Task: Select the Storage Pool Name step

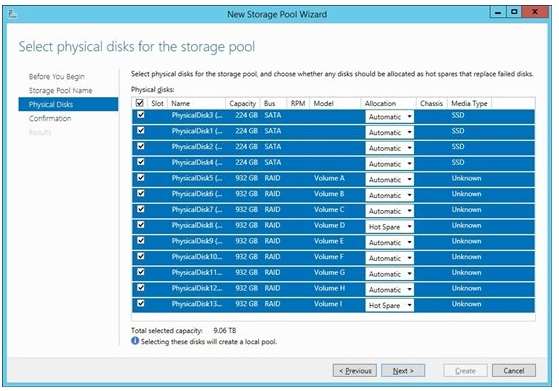Action: pos(61,91)
